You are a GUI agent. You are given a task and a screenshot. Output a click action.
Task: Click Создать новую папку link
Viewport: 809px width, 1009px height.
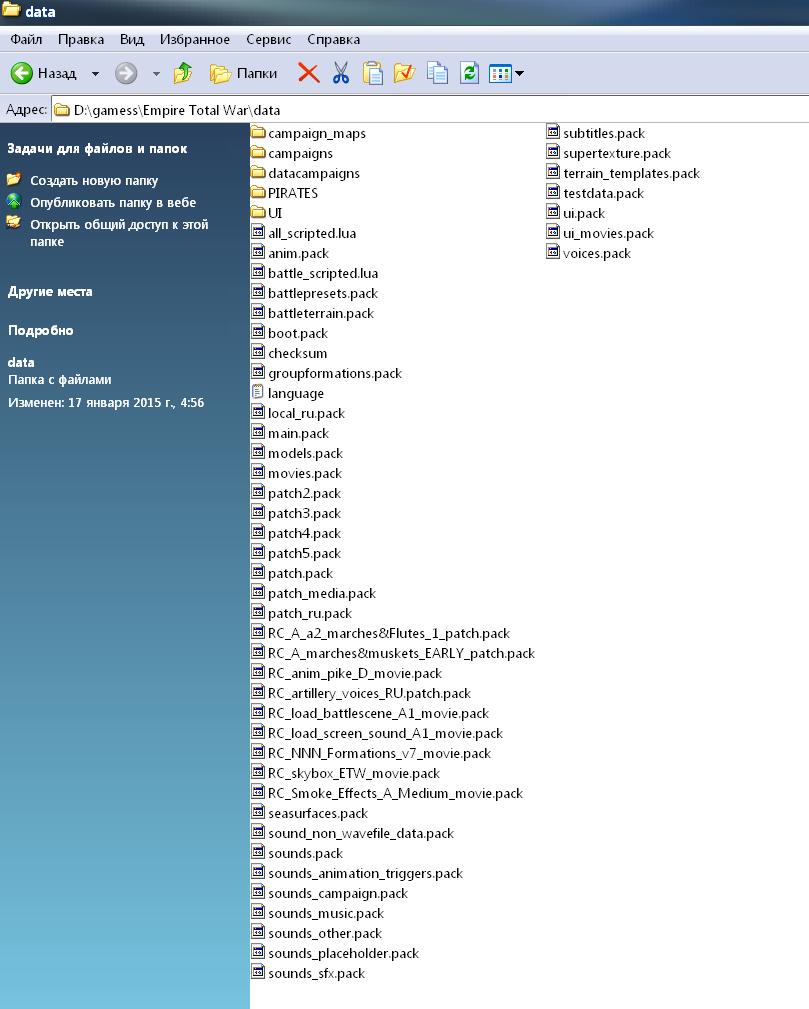(94, 181)
